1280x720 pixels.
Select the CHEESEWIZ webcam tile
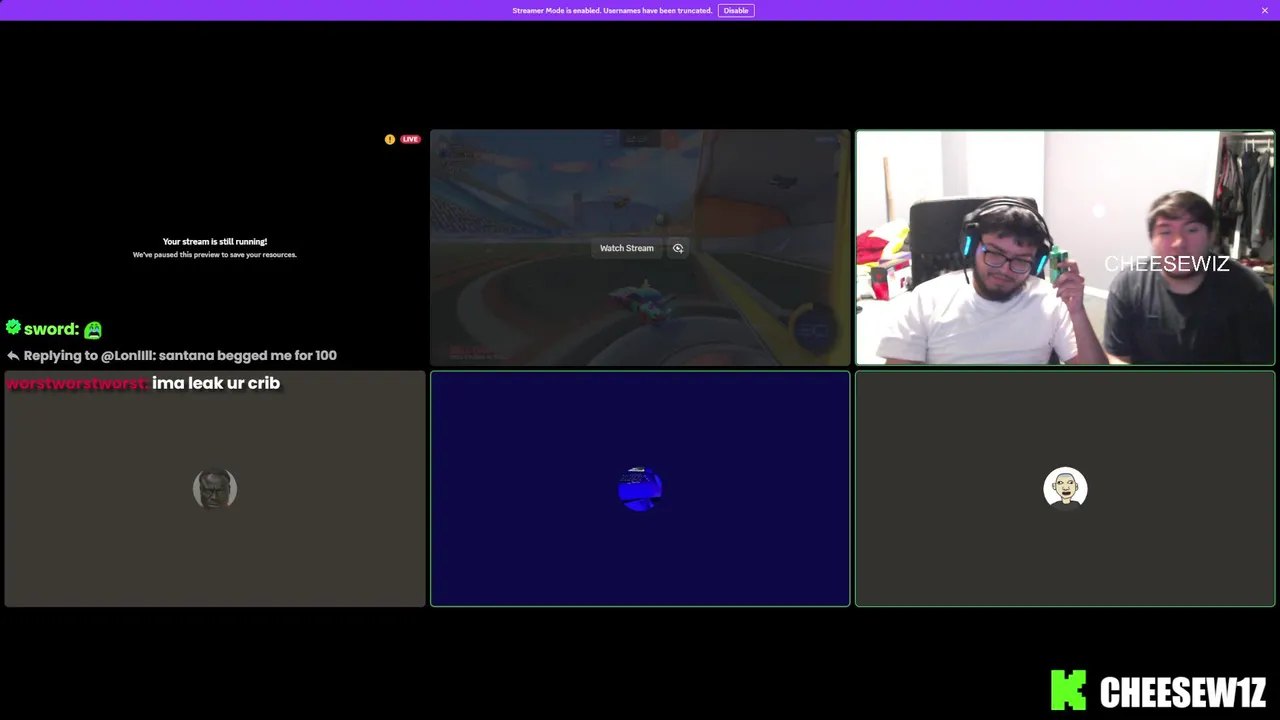[1065, 247]
